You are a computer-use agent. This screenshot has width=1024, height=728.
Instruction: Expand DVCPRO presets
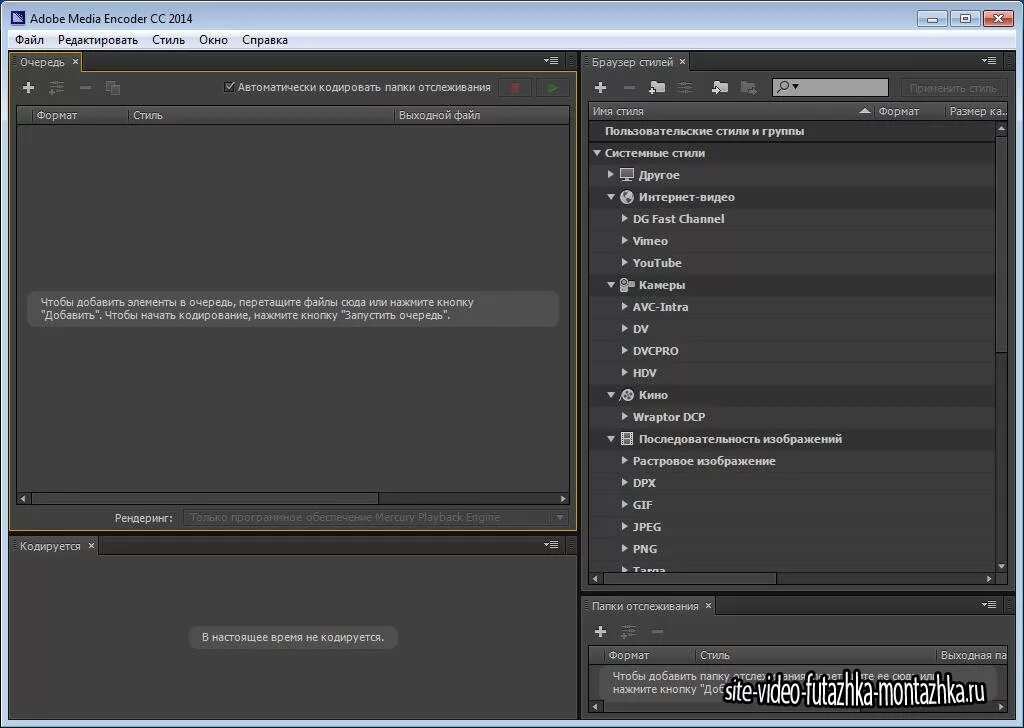click(624, 351)
